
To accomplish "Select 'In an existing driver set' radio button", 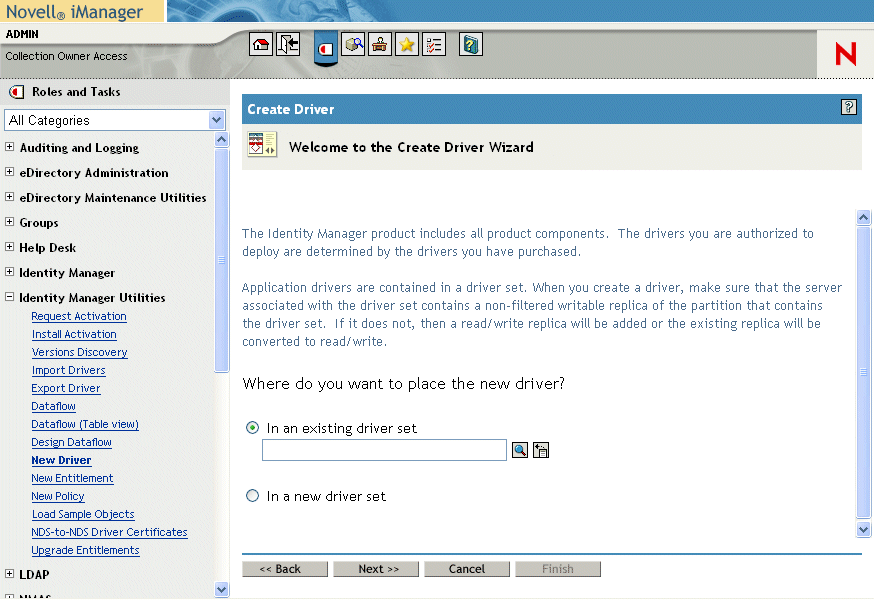I will (x=252, y=427).
